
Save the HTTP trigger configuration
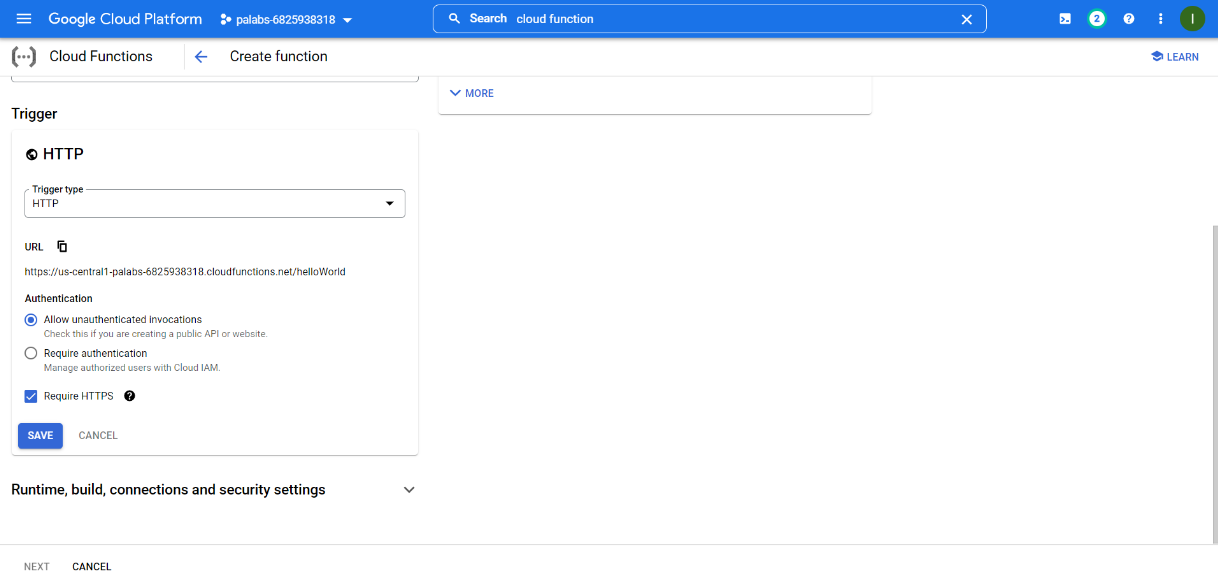(x=40, y=435)
